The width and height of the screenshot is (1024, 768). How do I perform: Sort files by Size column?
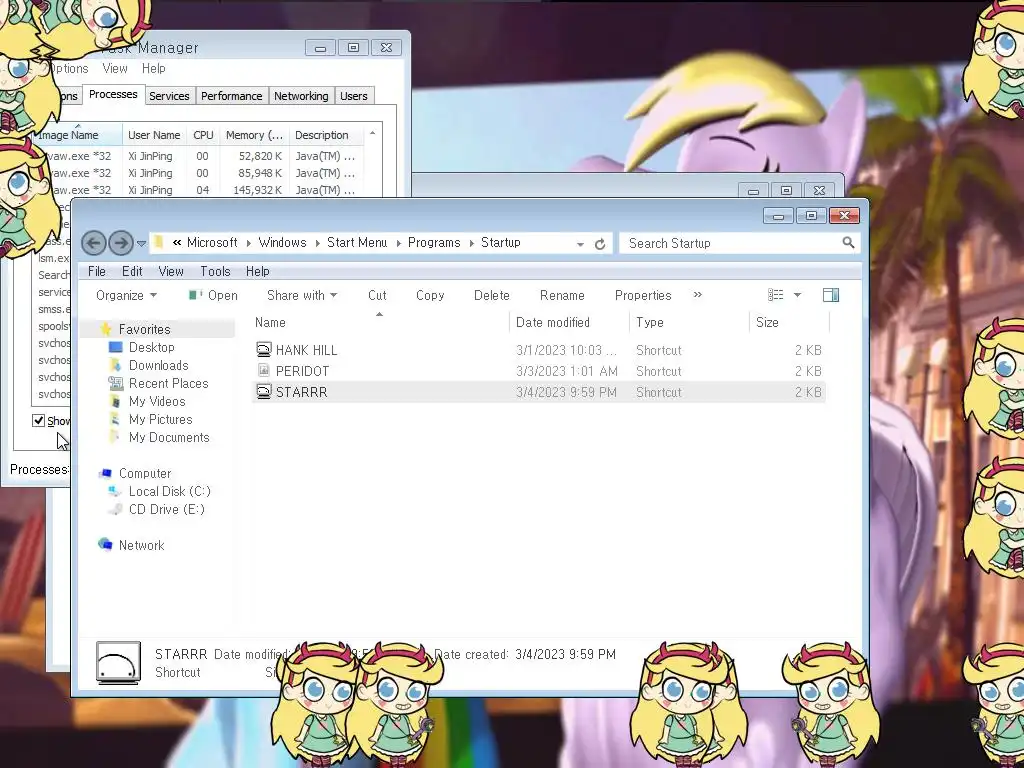click(x=790, y=322)
